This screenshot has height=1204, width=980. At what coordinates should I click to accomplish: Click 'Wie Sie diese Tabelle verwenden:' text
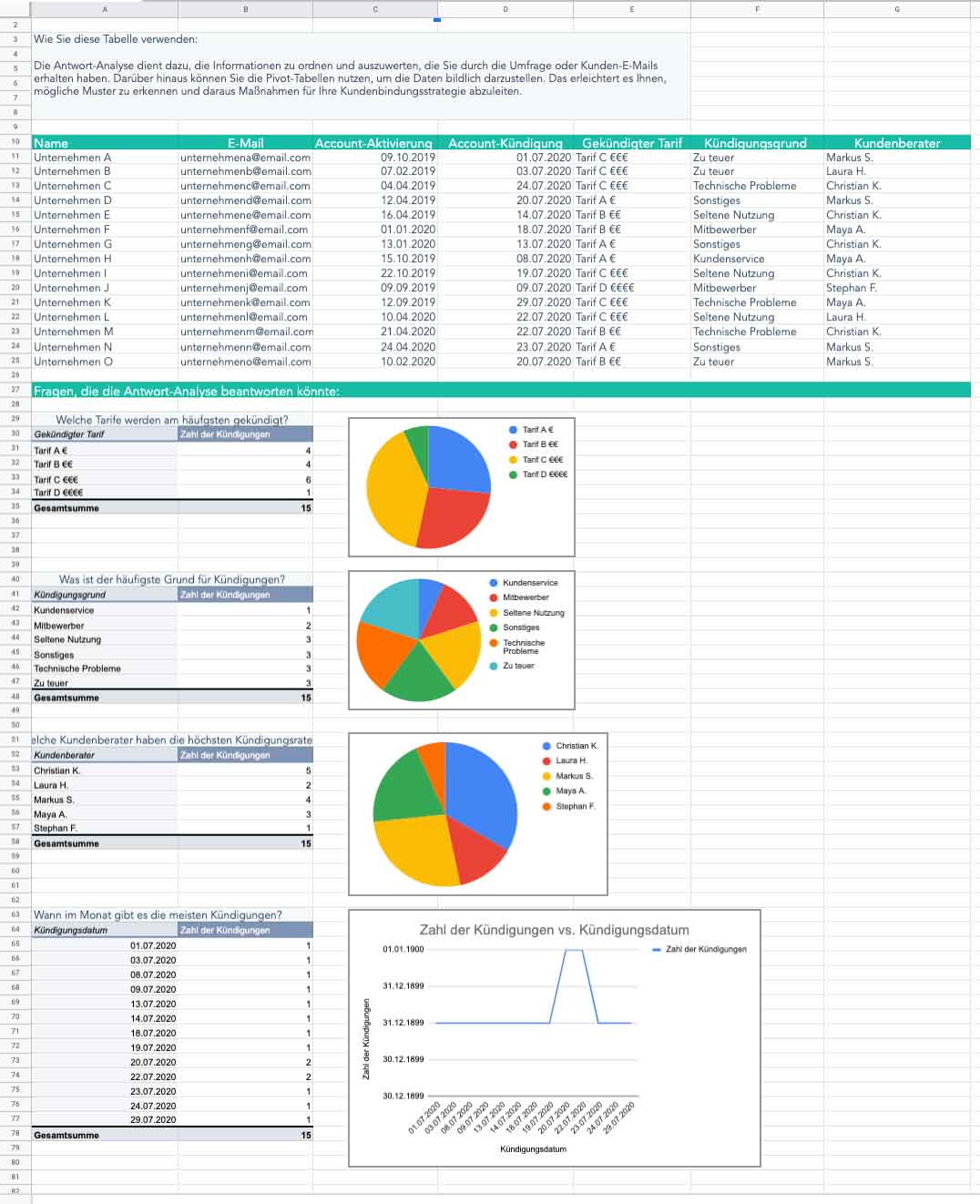tap(116, 39)
